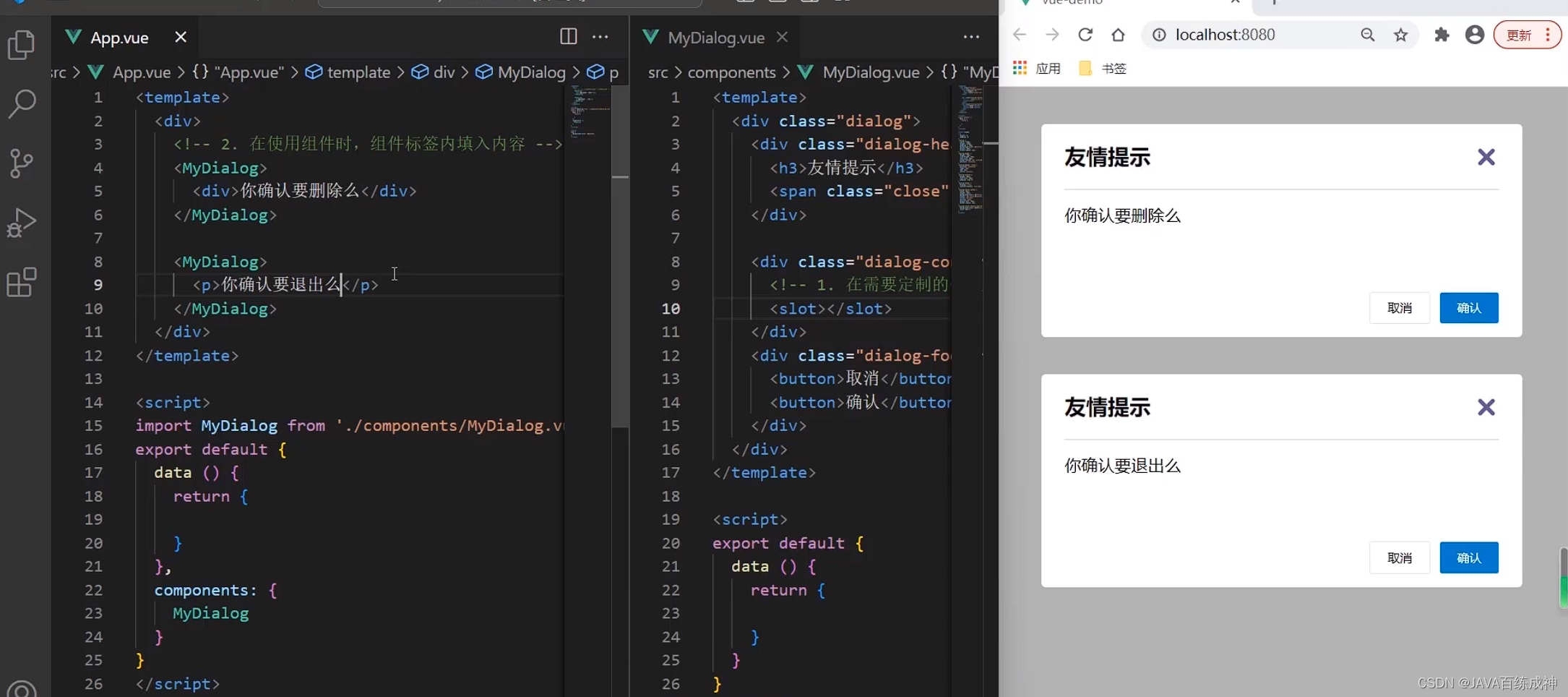The image size is (1568, 697).
Task: Split the App.vue editor to the right
Action: pyautogui.click(x=569, y=36)
